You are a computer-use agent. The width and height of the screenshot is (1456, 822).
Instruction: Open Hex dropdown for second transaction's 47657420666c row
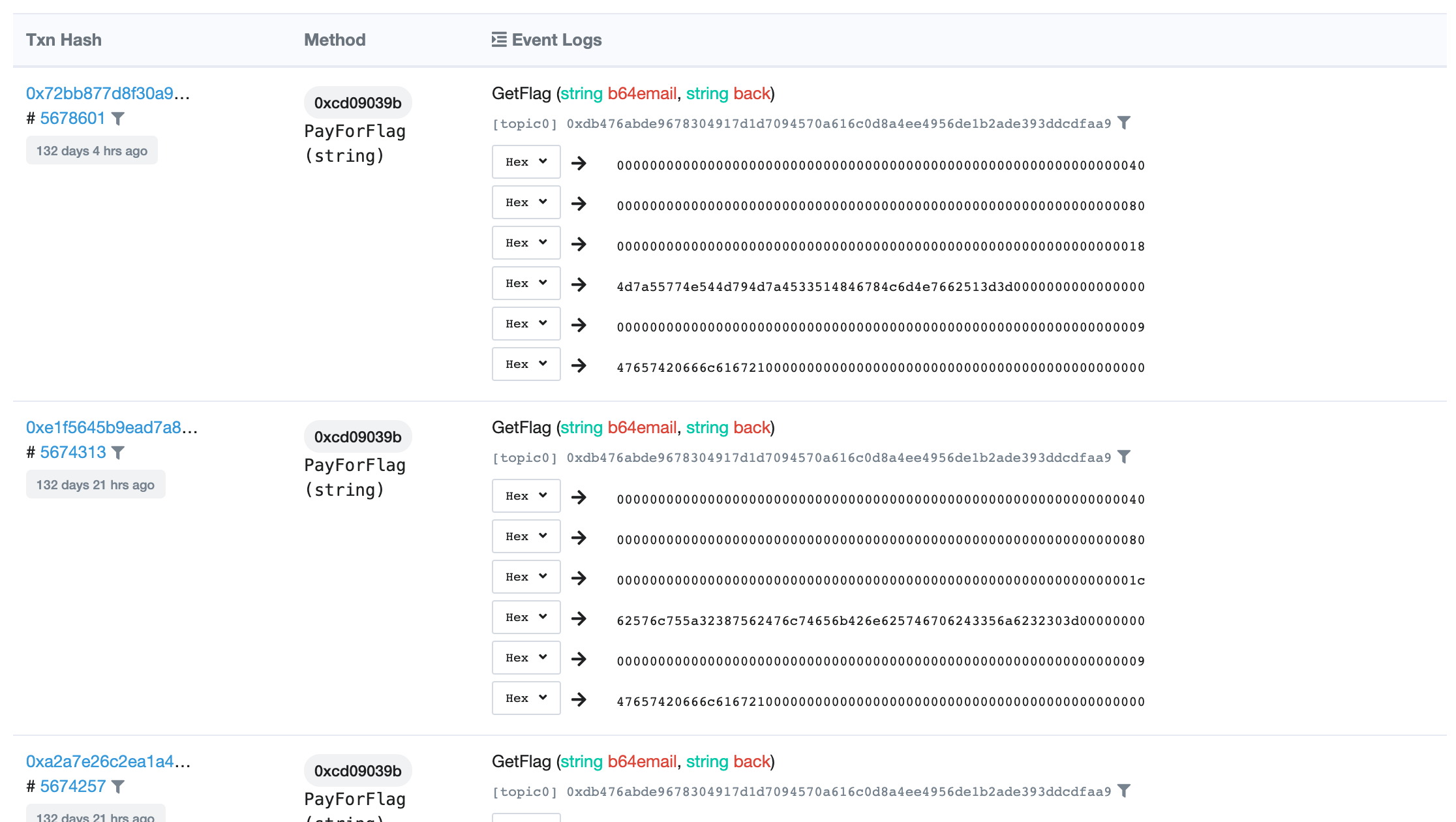(x=526, y=698)
